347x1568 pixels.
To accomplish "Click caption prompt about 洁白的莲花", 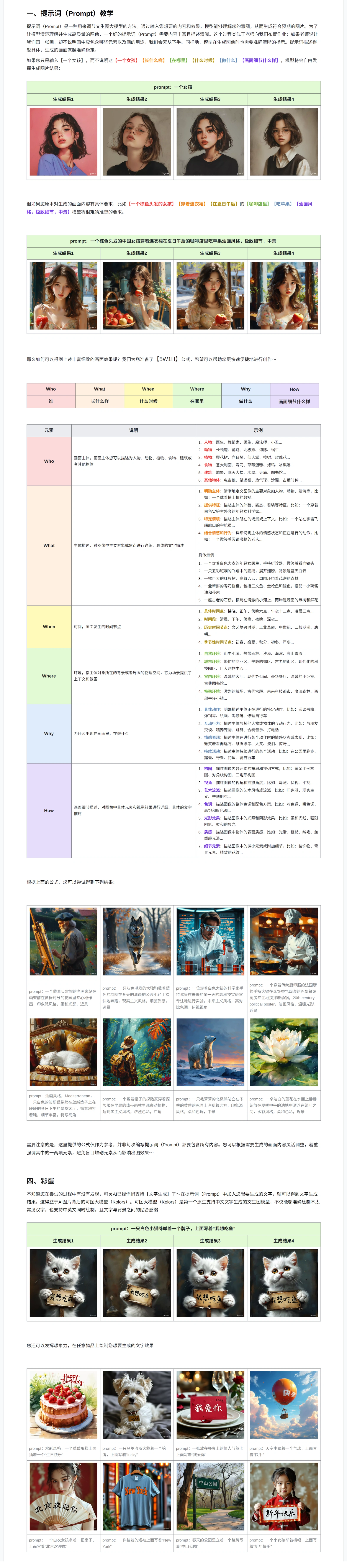I will coord(284,1105).
